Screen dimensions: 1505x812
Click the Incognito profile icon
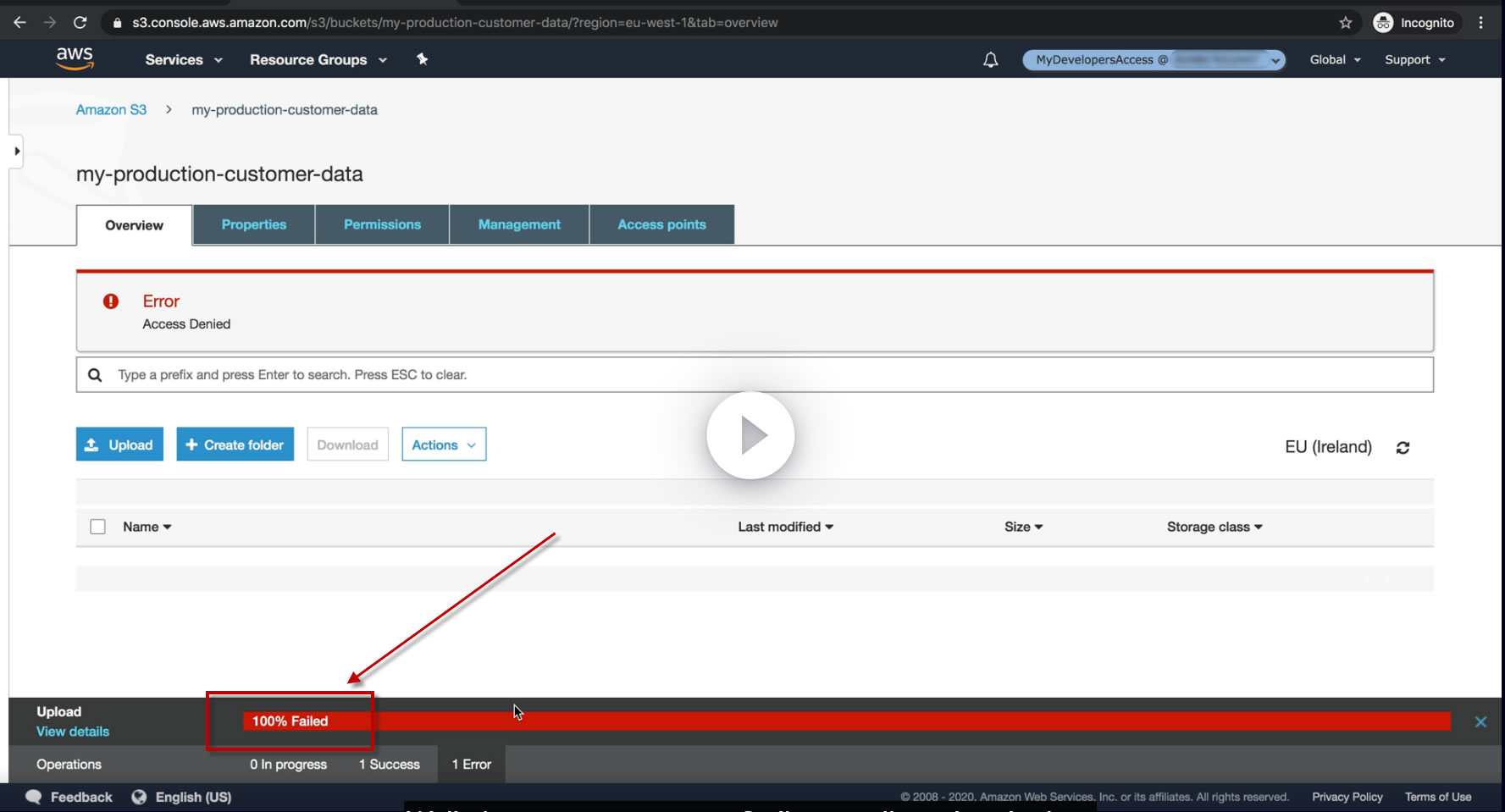(1383, 23)
